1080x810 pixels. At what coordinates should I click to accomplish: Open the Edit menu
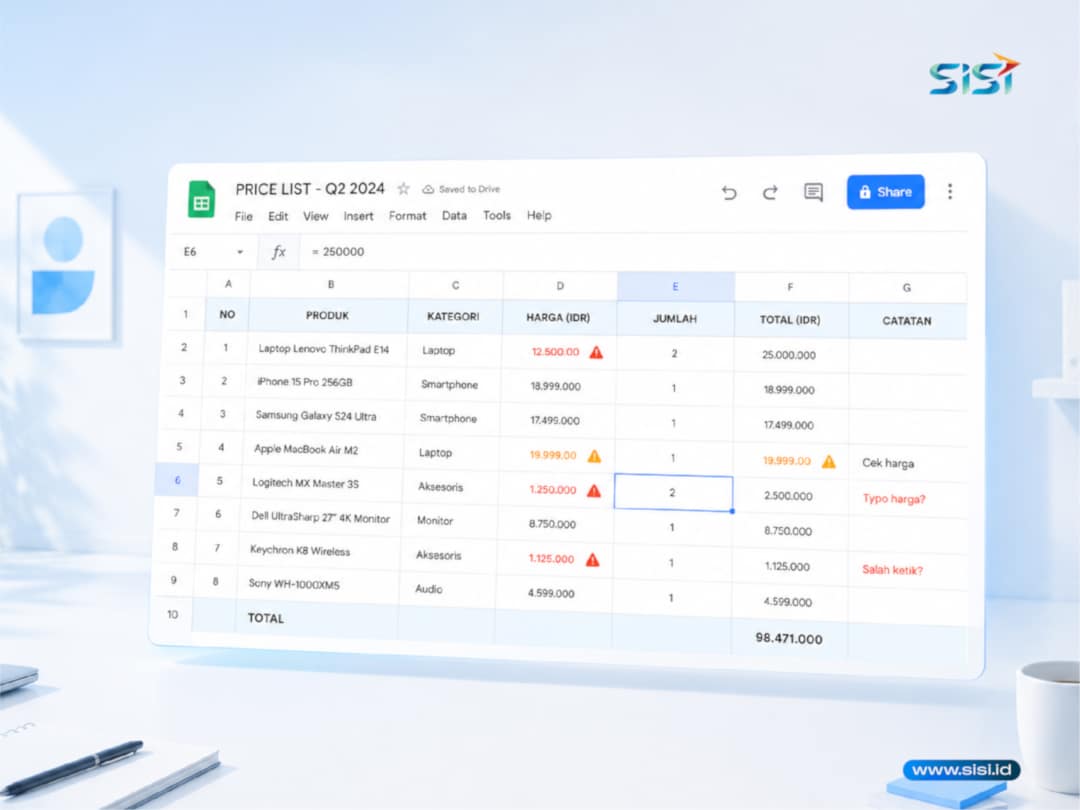(x=278, y=216)
